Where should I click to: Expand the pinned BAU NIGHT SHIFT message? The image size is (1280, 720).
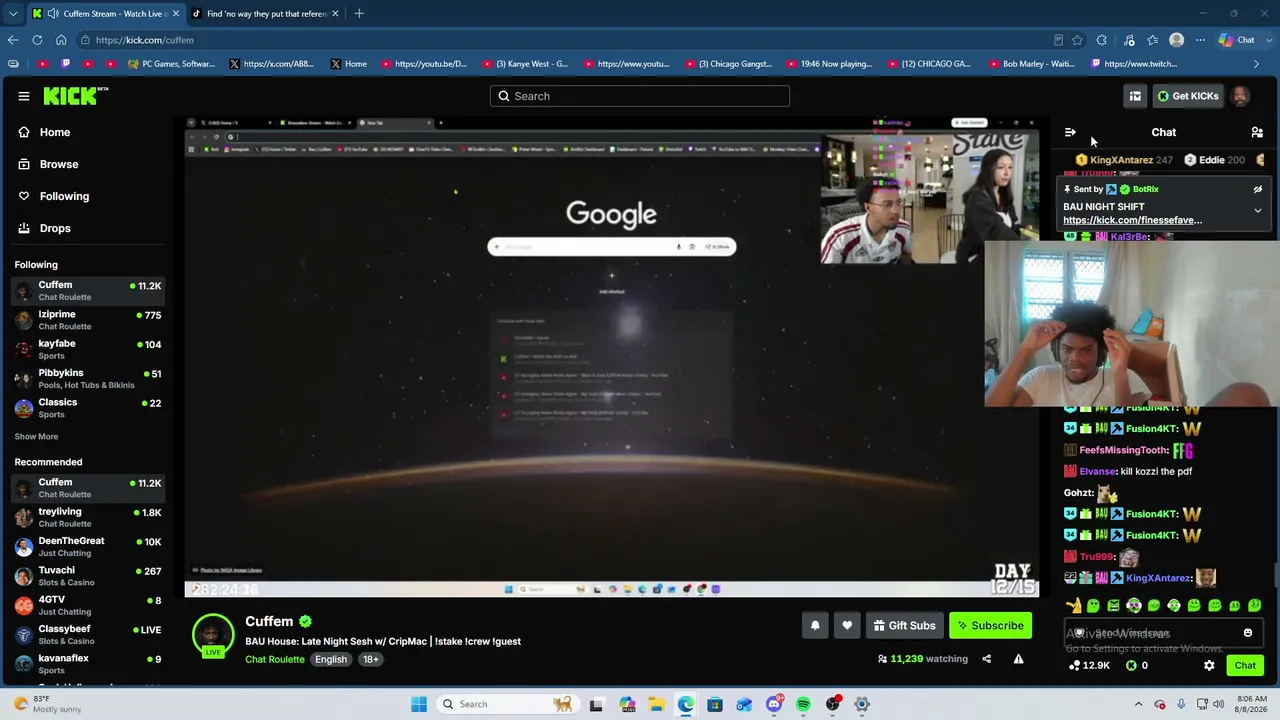pyautogui.click(x=1258, y=210)
